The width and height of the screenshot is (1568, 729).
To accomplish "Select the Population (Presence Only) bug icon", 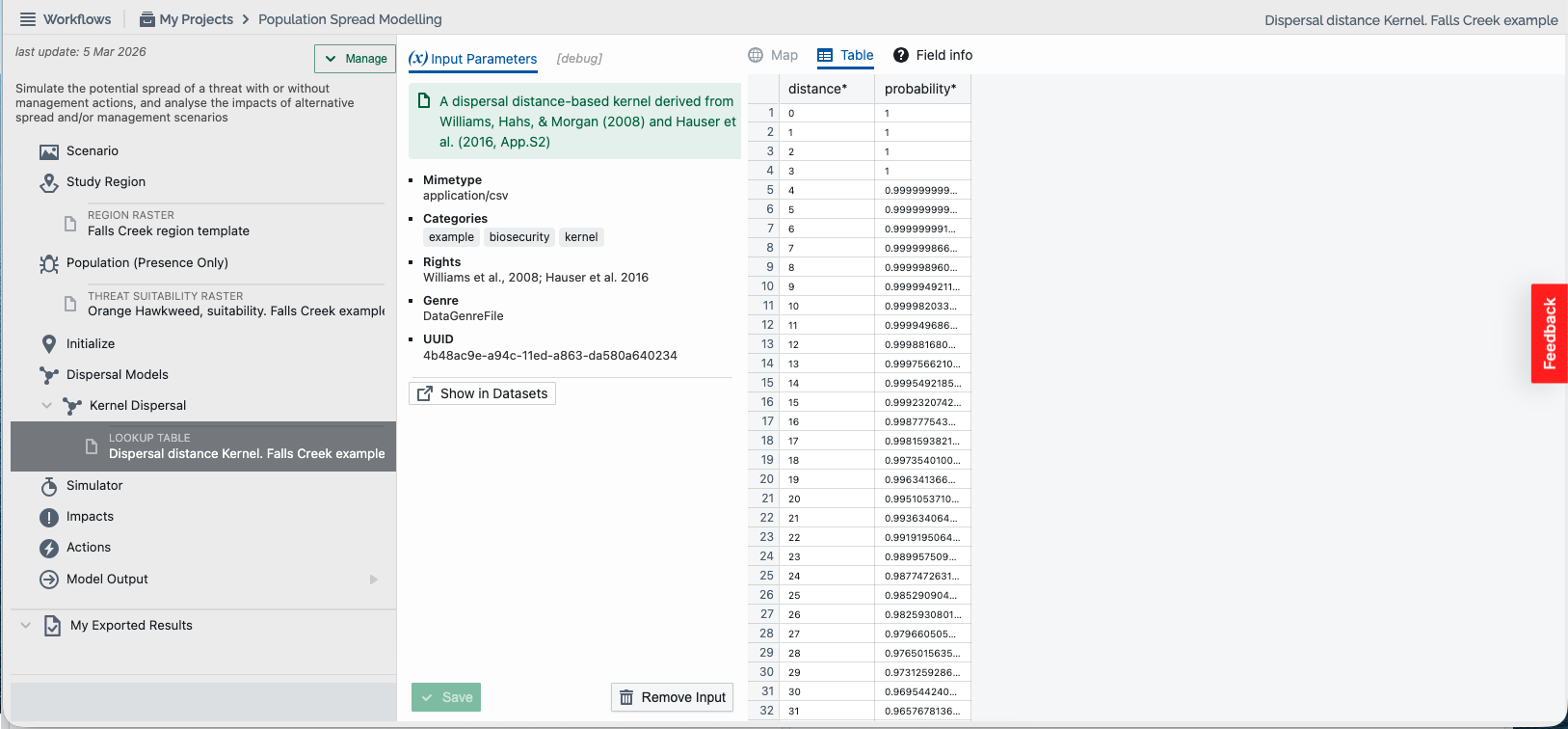I will point(49,263).
